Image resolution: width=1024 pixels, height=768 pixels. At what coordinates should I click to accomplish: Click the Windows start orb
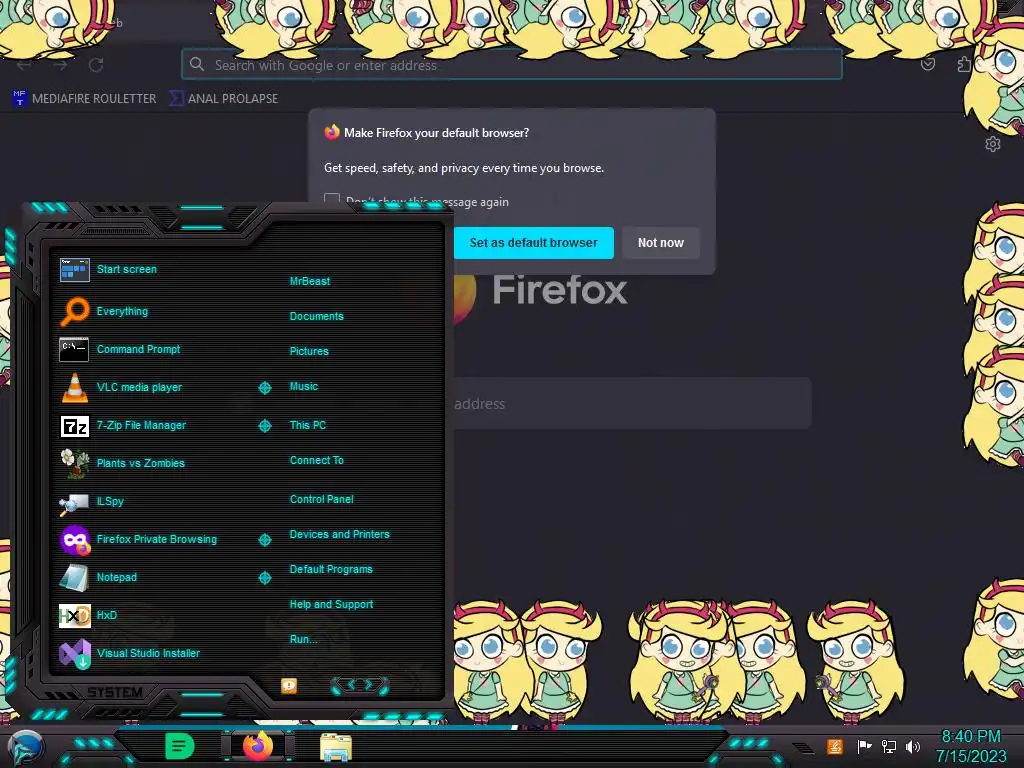tap(26, 748)
